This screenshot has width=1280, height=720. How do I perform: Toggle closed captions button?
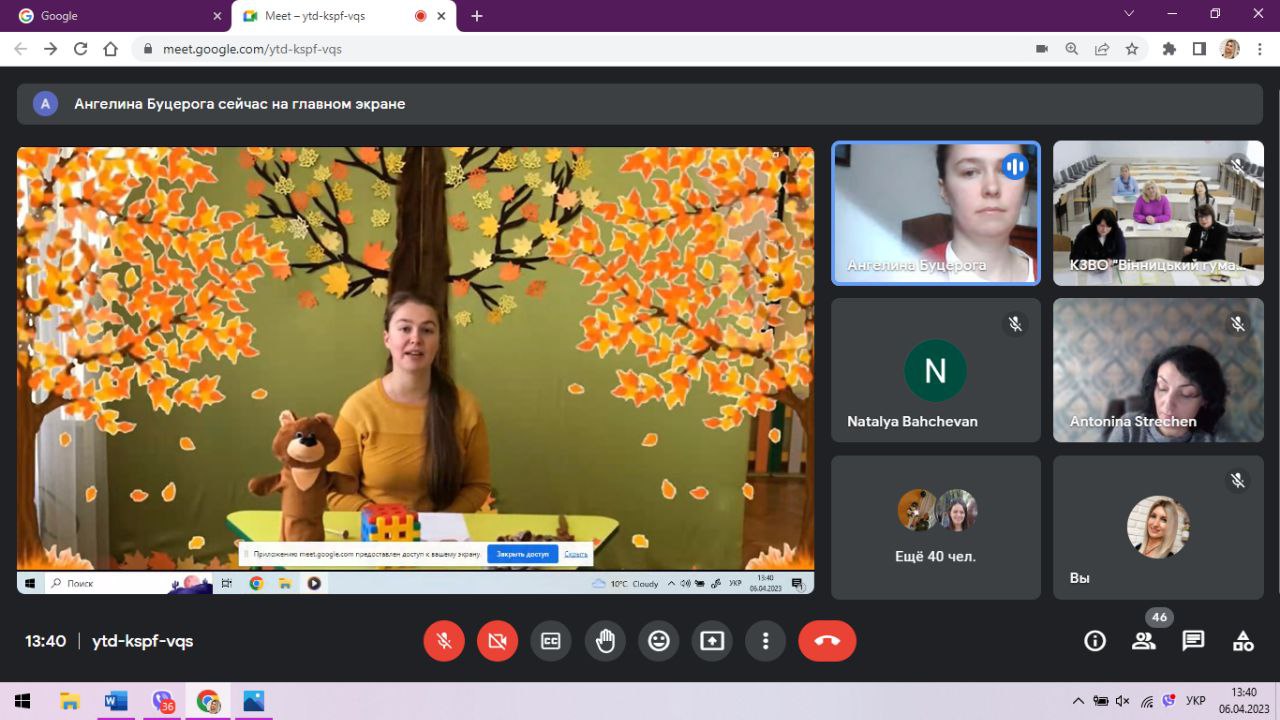tap(551, 641)
